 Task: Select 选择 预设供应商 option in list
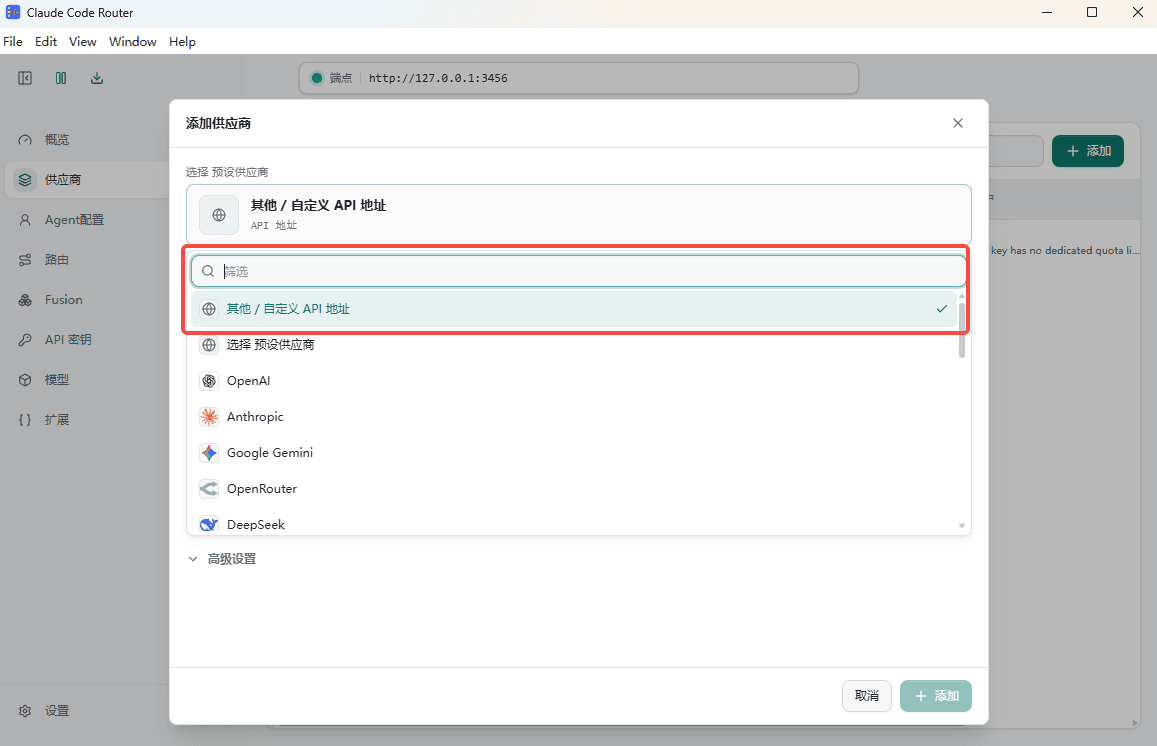(x=574, y=345)
